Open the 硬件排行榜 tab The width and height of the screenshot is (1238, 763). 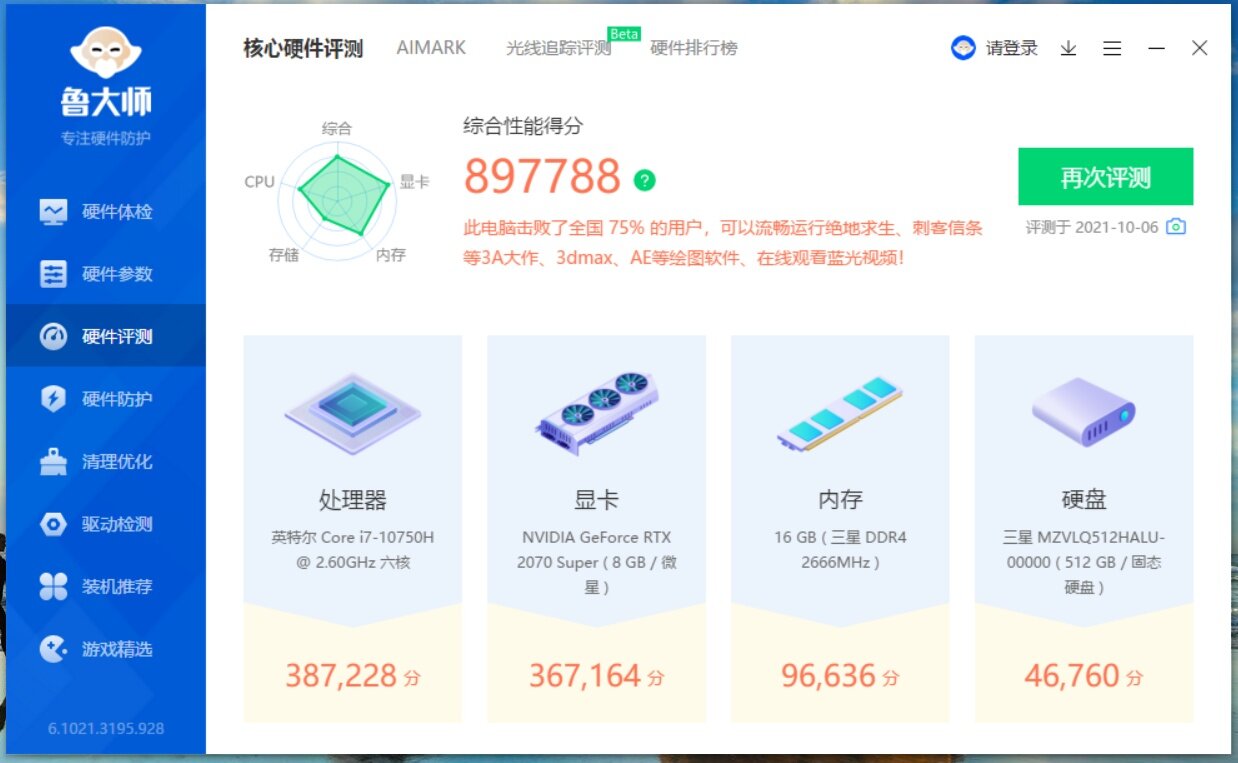point(694,48)
